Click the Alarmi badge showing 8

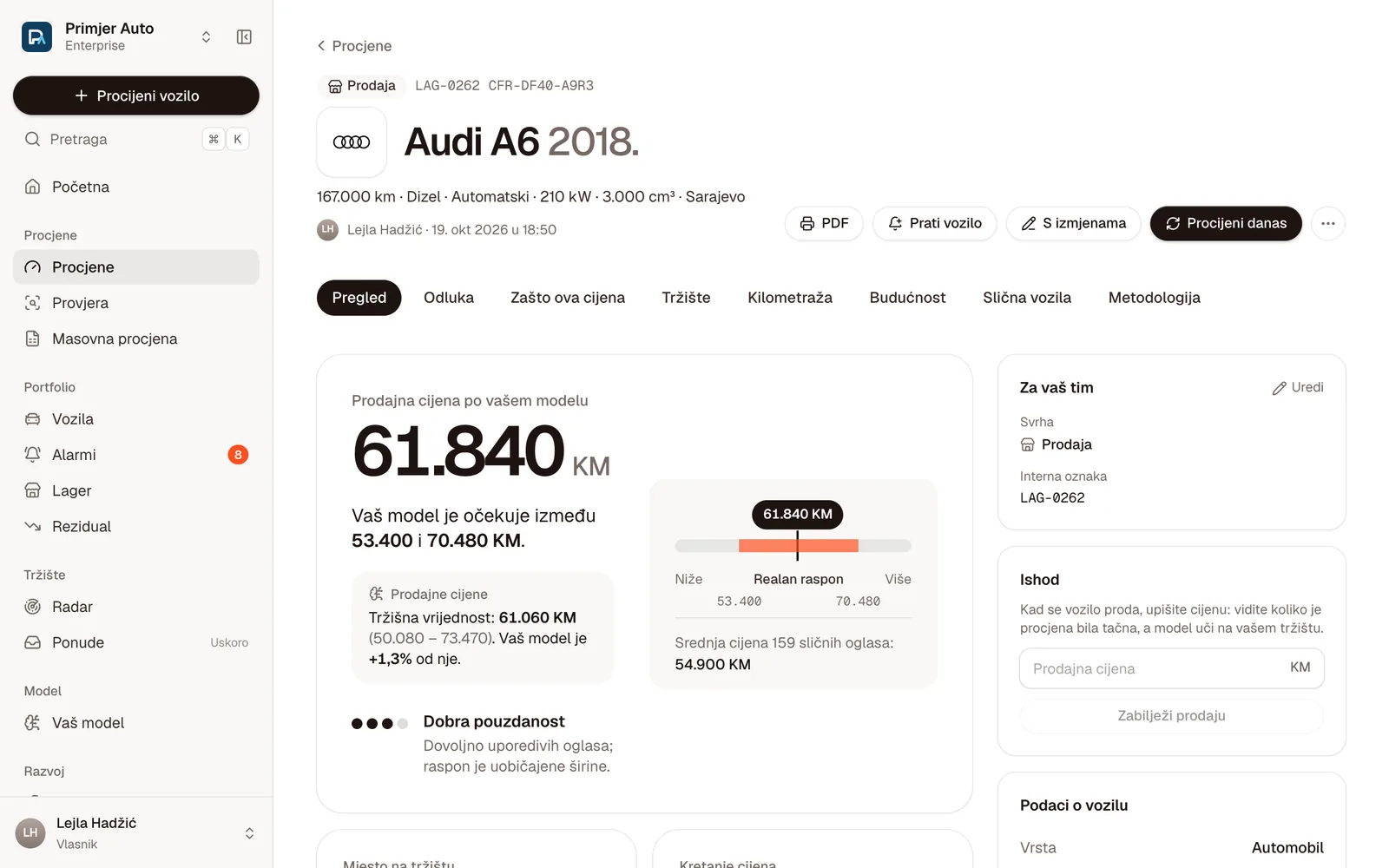pyautogui.click(x=238, y=455)
